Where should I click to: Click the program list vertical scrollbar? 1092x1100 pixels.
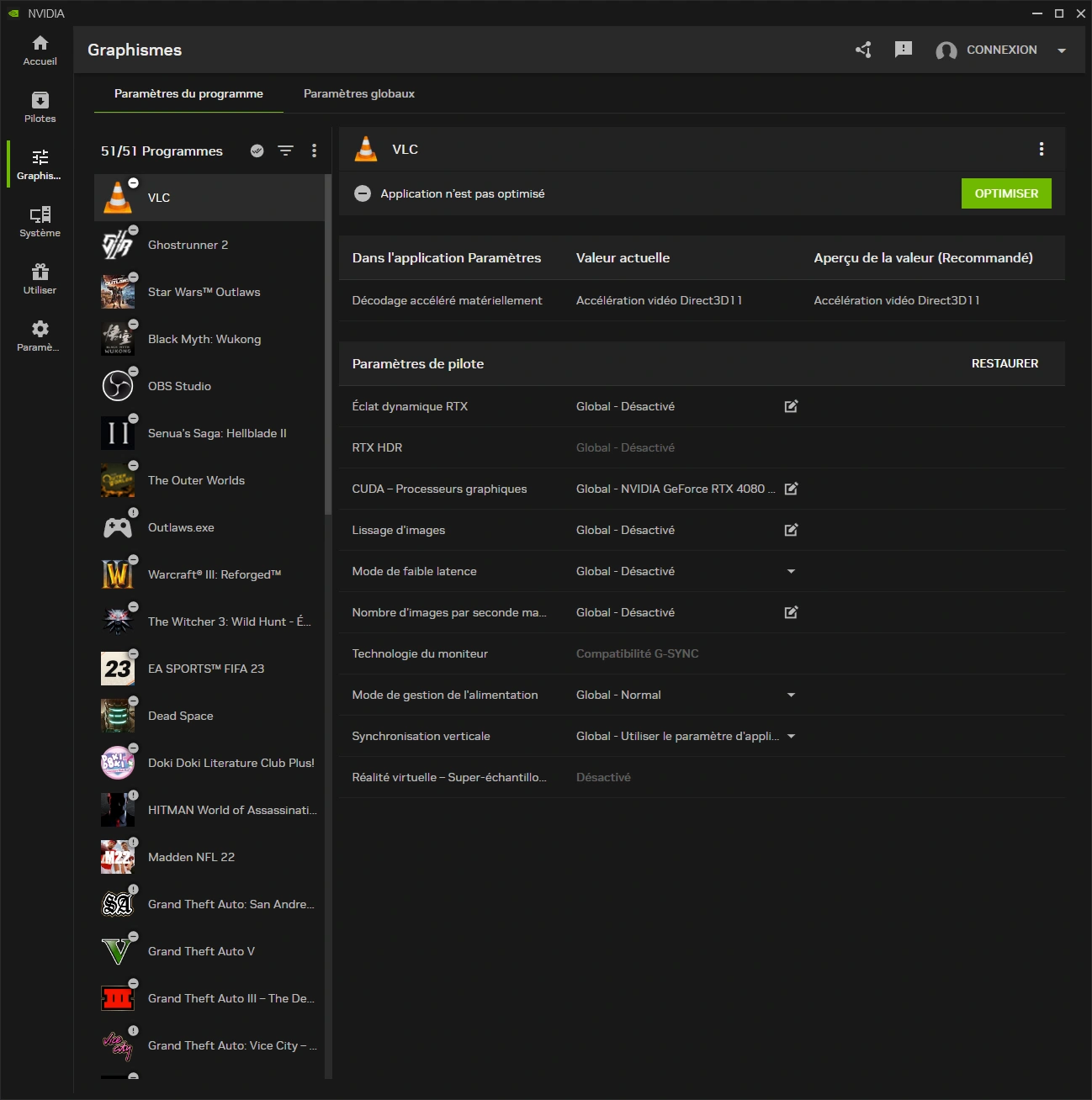tap(328, 345)
